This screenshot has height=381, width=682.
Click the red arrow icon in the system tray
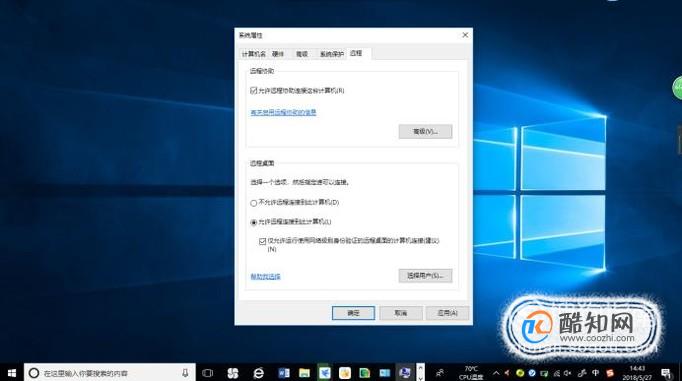coord(507,373)
